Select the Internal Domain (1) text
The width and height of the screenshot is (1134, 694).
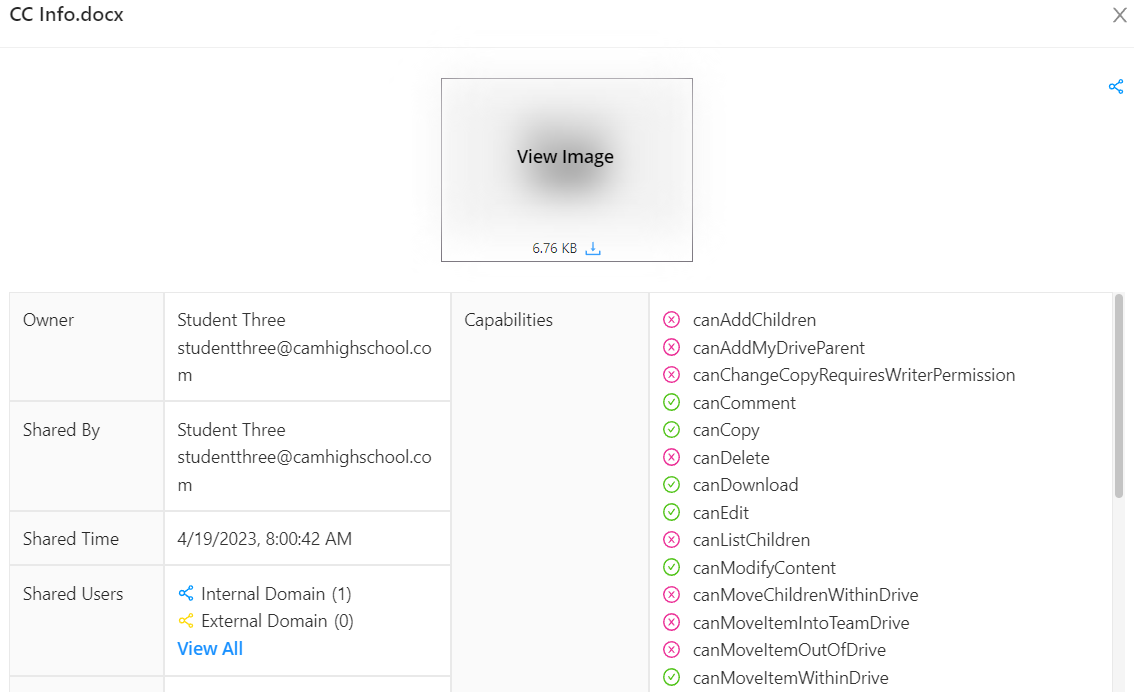tap(276, 594)
